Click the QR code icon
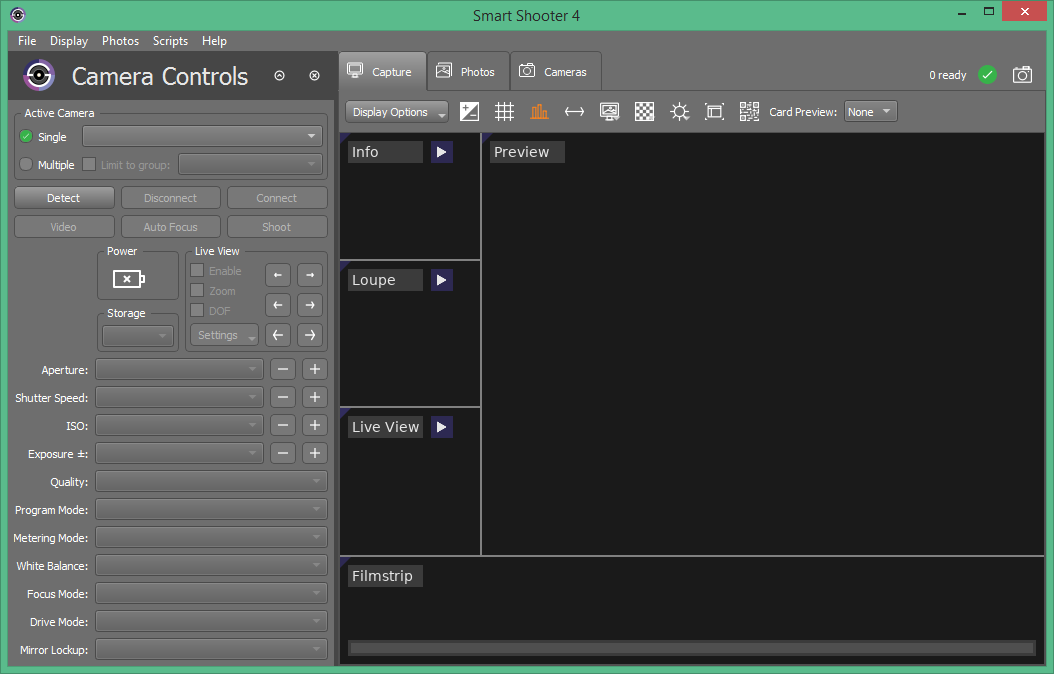The height and width of the screenshot is (674, 1054). [x=749, y=112]
